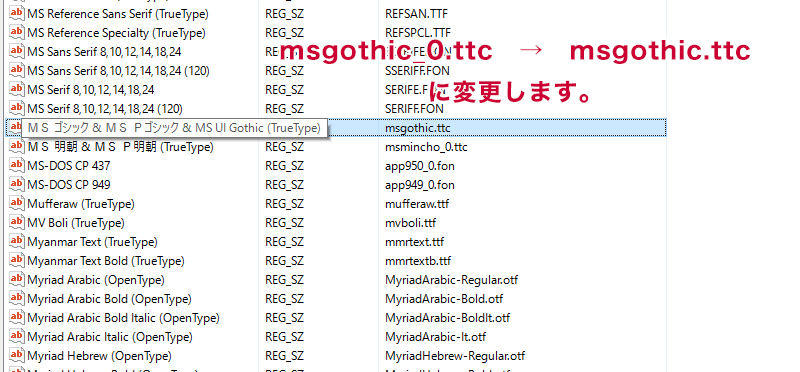Click the REG_SZ type cell in the Mufferaw row

(284, 205)
